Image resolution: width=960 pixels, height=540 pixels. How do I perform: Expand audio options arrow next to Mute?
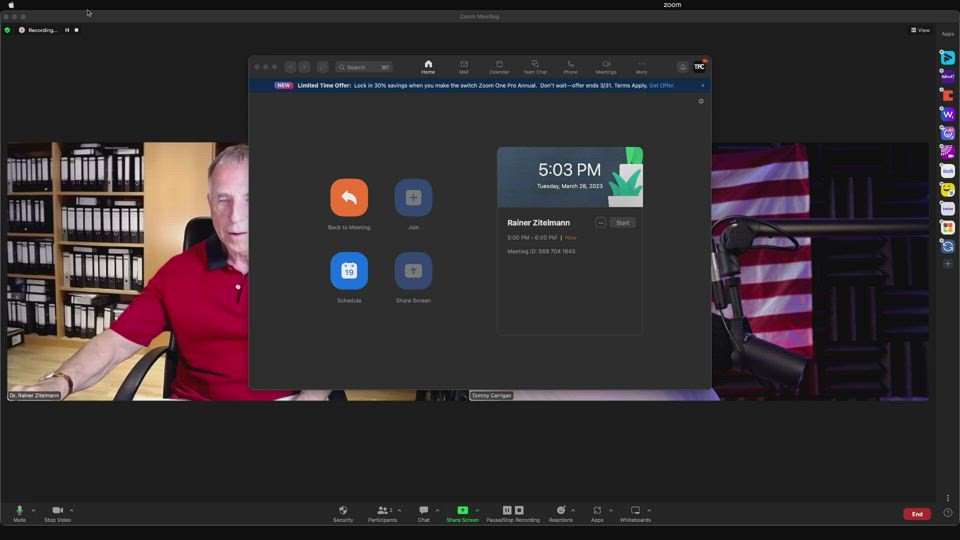(33, 510)
